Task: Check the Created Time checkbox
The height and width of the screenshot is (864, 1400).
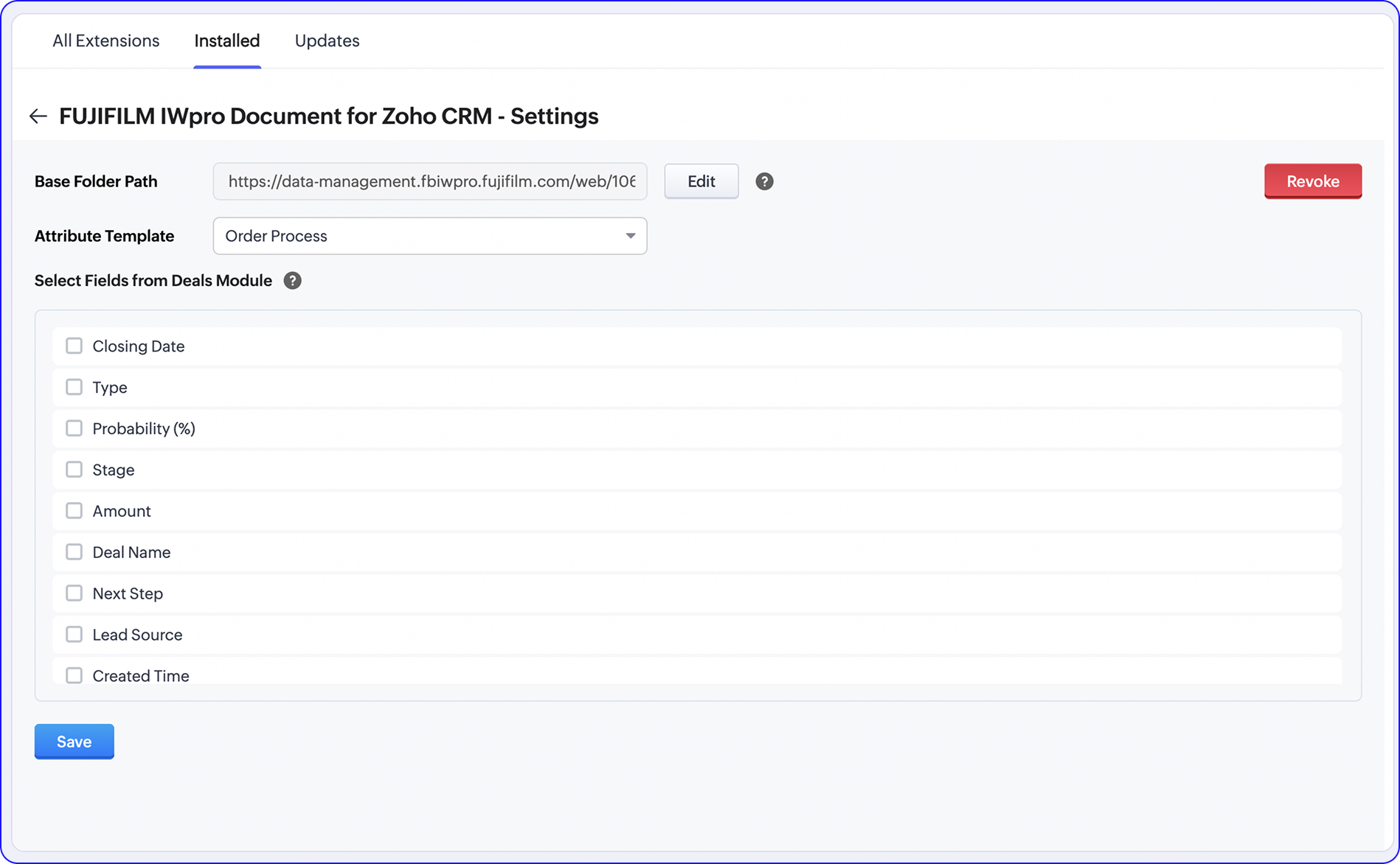Action: (74, 675)
